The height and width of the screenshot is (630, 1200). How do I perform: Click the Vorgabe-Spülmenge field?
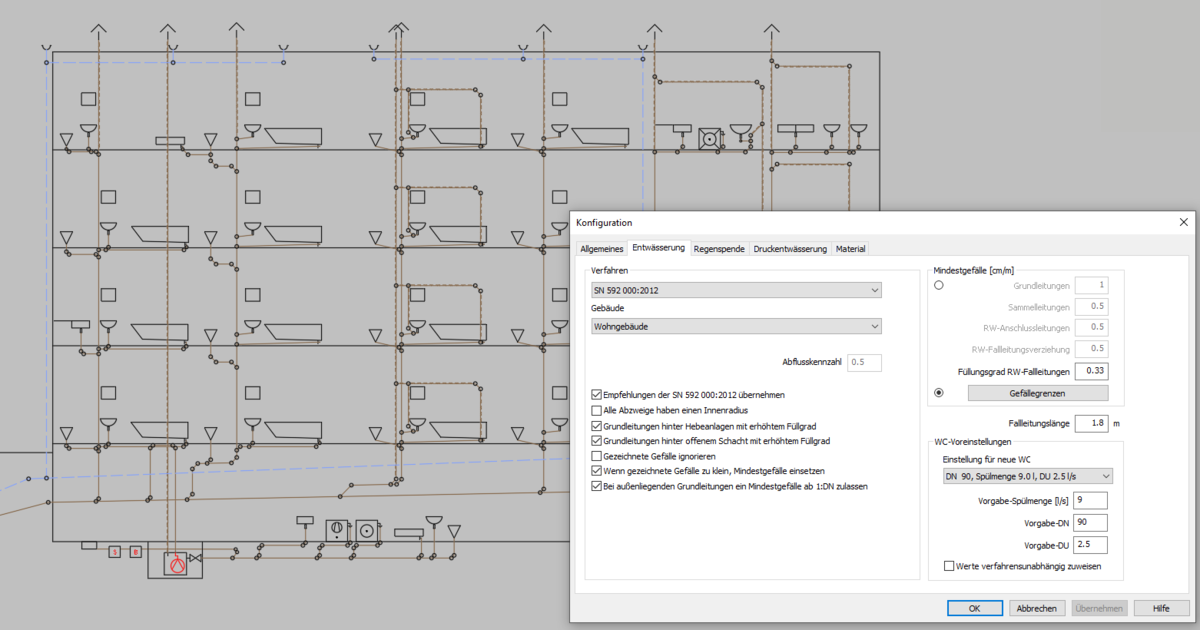click(1091, 500)
